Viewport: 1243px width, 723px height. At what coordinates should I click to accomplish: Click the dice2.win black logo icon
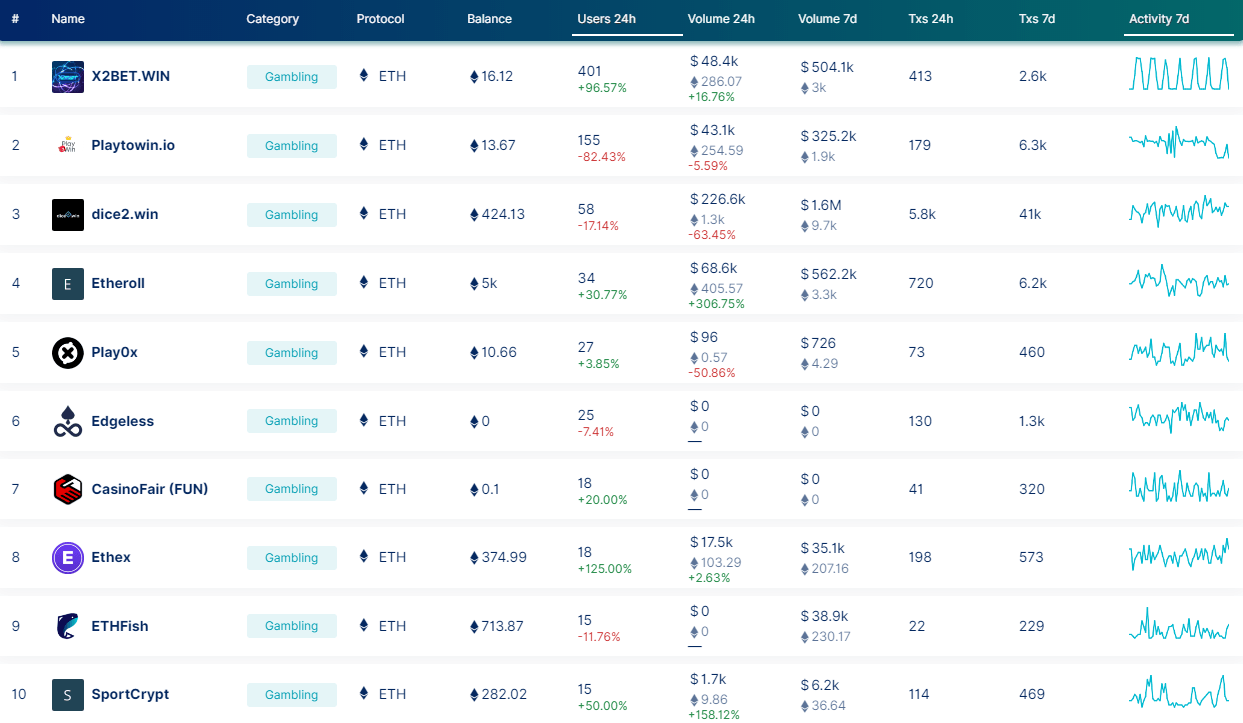[x=68, y=215]
